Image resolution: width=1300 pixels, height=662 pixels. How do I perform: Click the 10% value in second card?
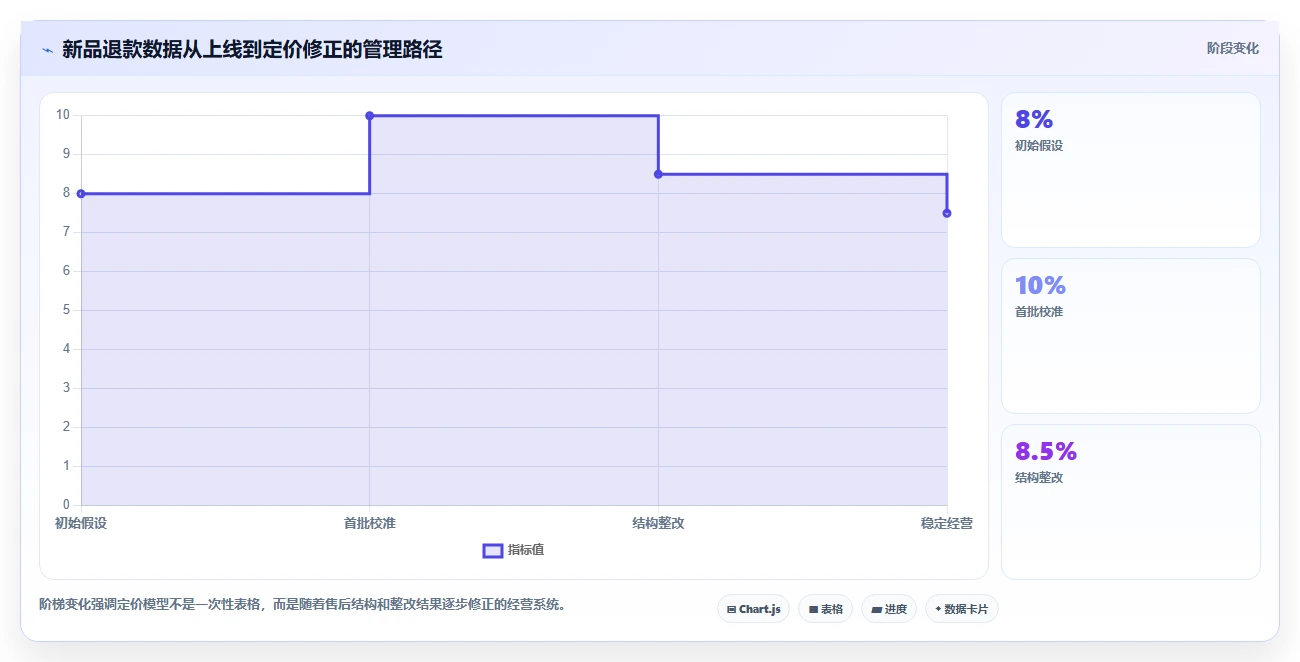[1040, 286]
